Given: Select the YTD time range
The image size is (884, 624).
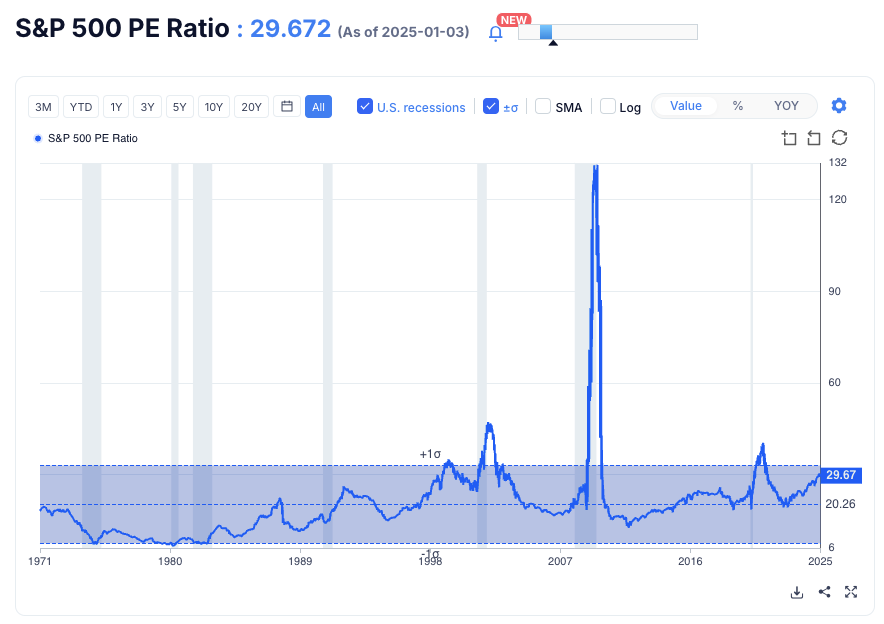Looking at the screenshot, I should click(81, 107).
